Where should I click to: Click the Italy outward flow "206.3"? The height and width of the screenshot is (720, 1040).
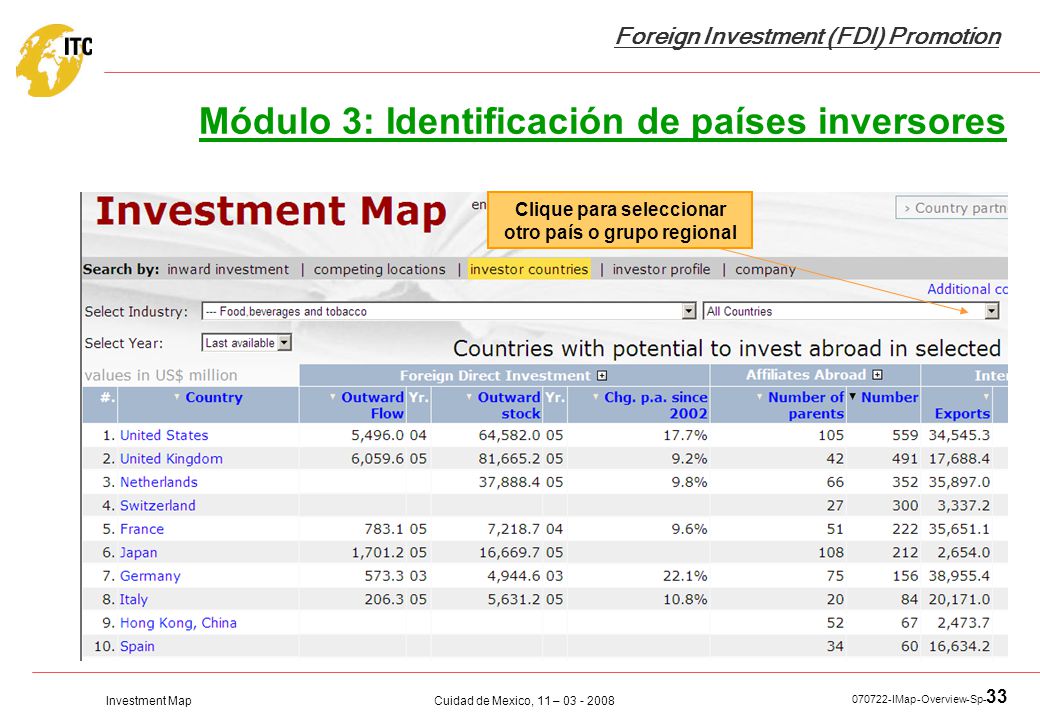pos(384,599)
